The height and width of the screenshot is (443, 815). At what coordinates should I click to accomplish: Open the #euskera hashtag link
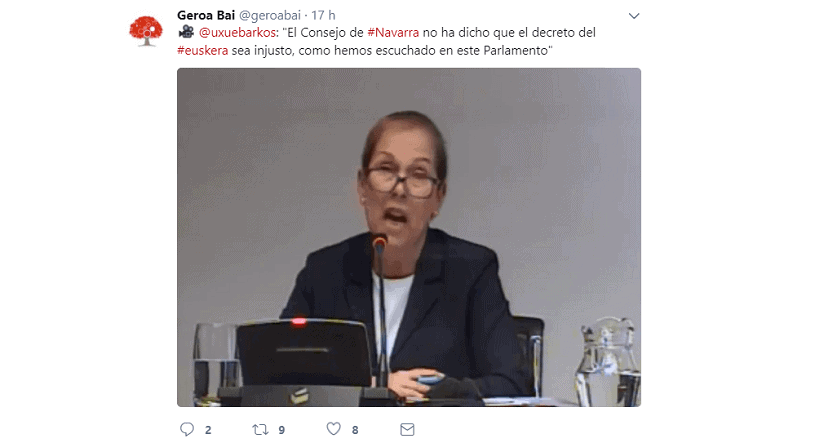coord(202,50)
